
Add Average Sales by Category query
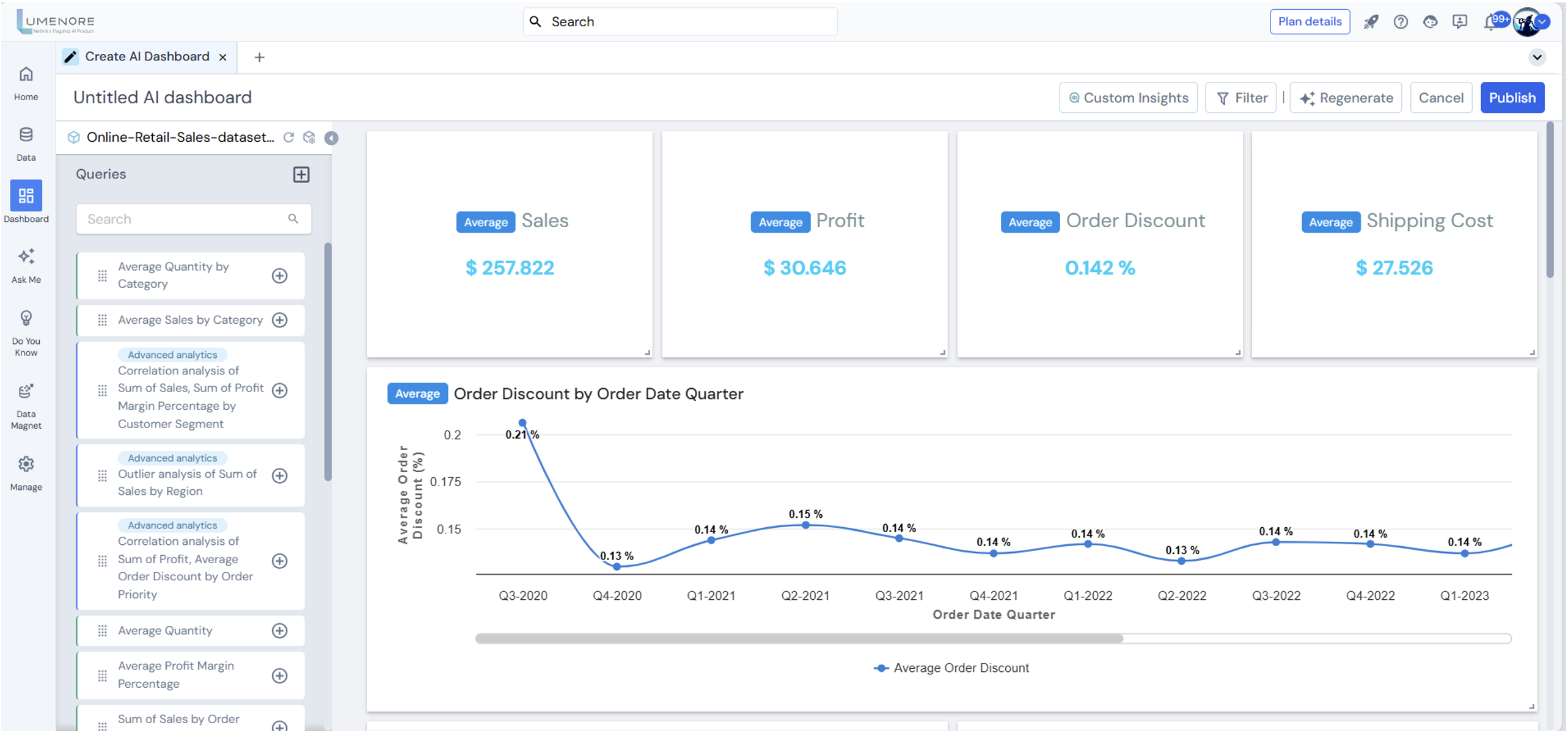280,320
